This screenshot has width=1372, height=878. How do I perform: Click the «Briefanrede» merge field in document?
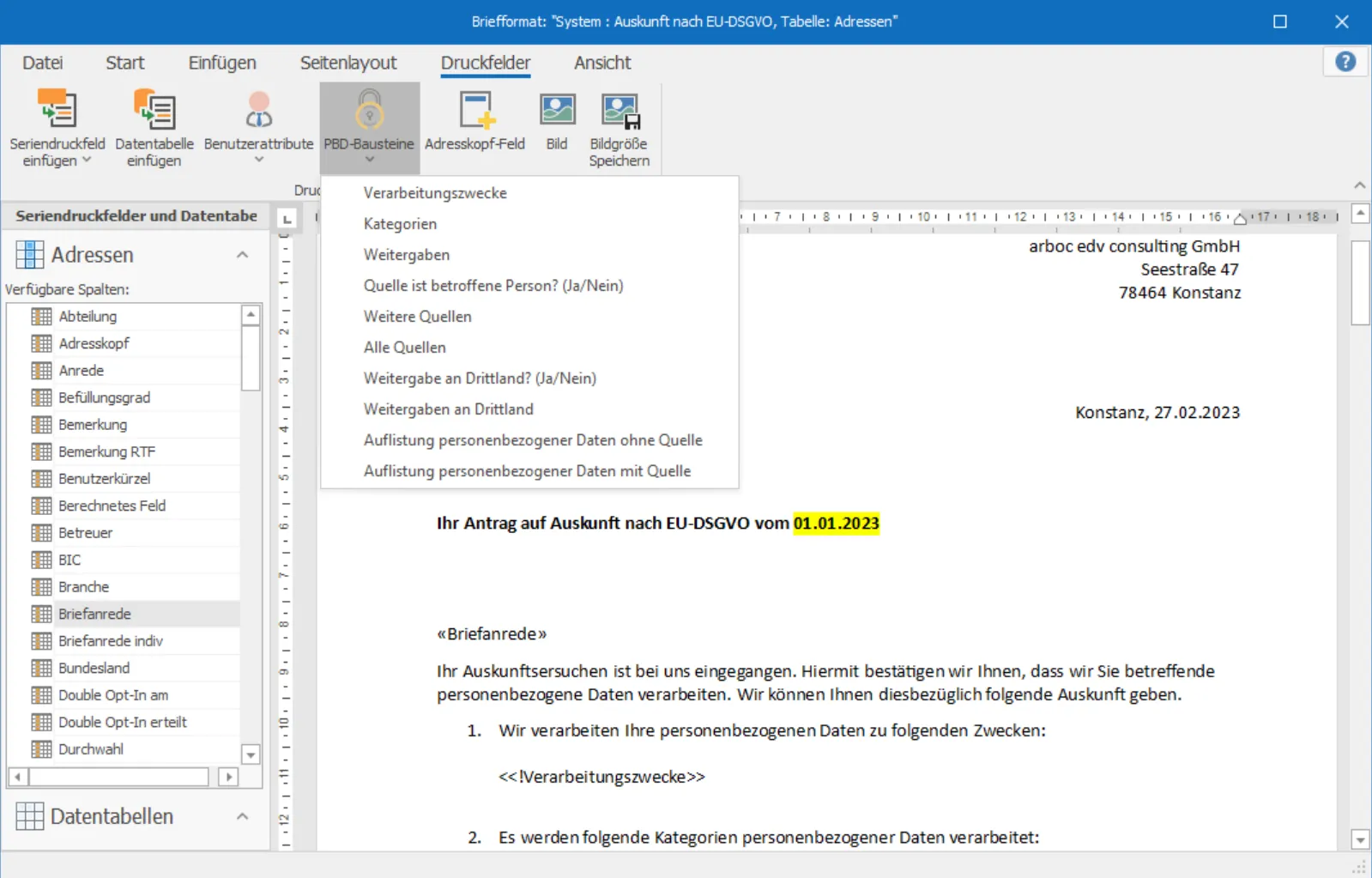tap(492, 634)
